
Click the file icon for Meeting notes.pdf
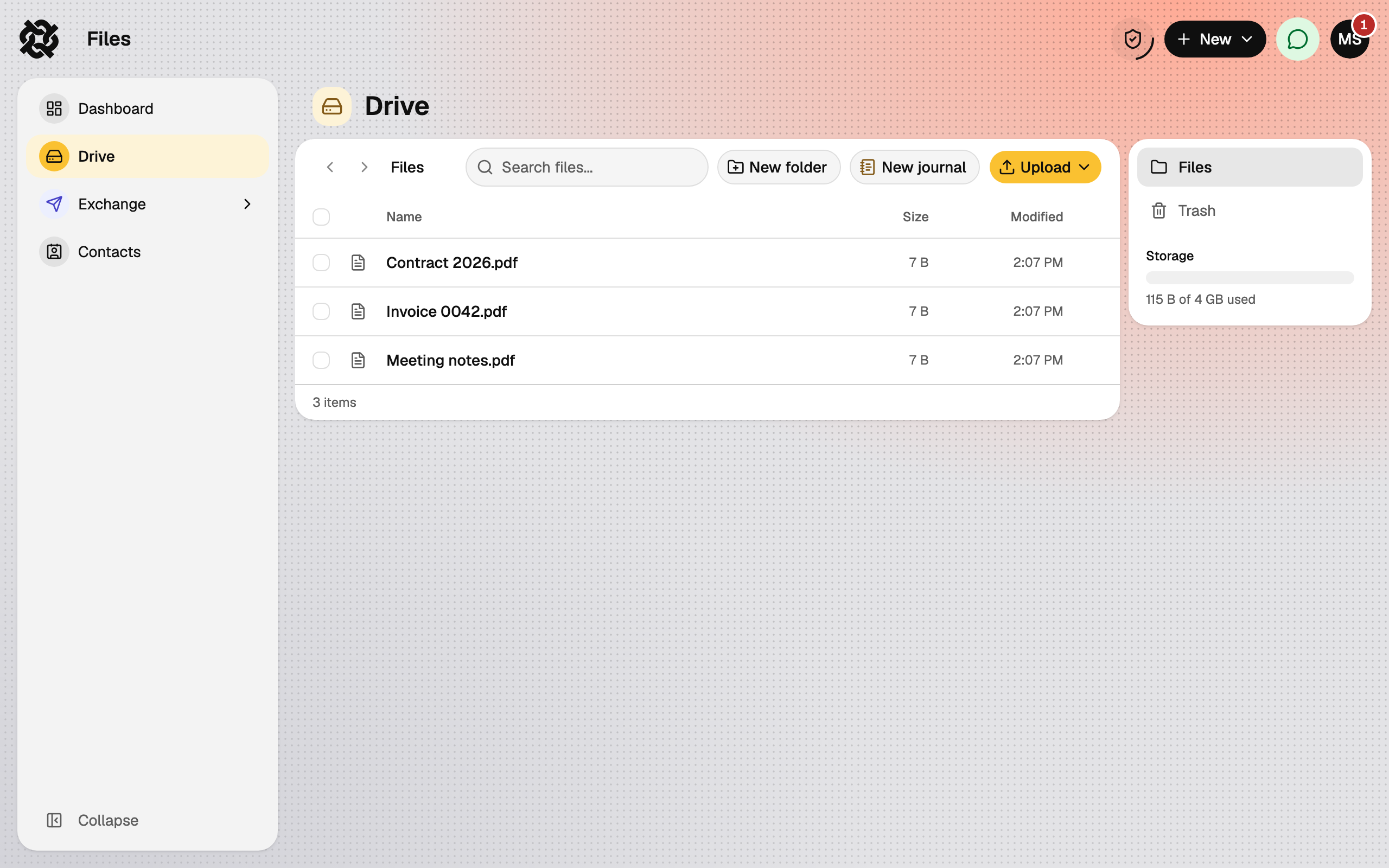(x=358, y=360)
